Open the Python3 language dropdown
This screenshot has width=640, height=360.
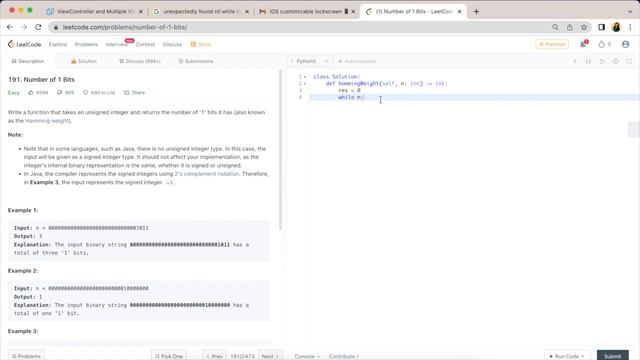309,61
